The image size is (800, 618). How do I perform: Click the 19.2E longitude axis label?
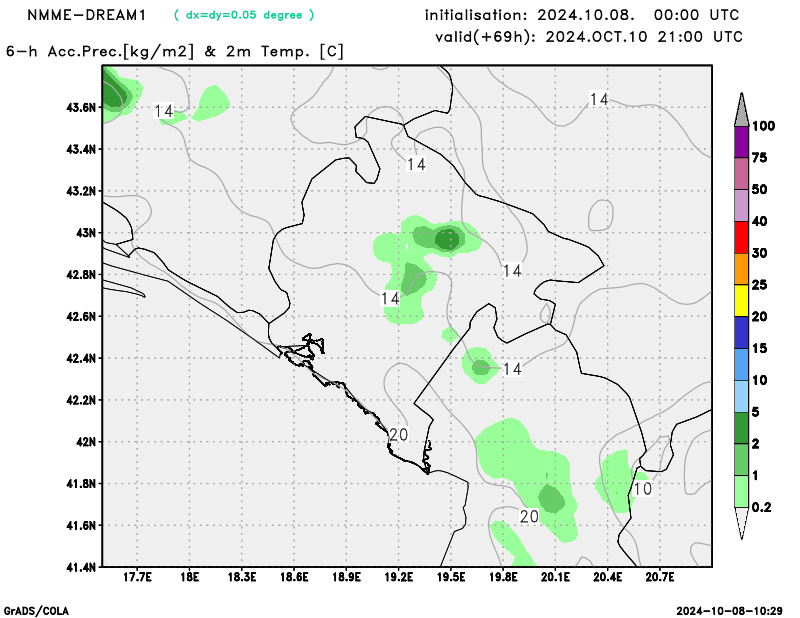point(398,577)
